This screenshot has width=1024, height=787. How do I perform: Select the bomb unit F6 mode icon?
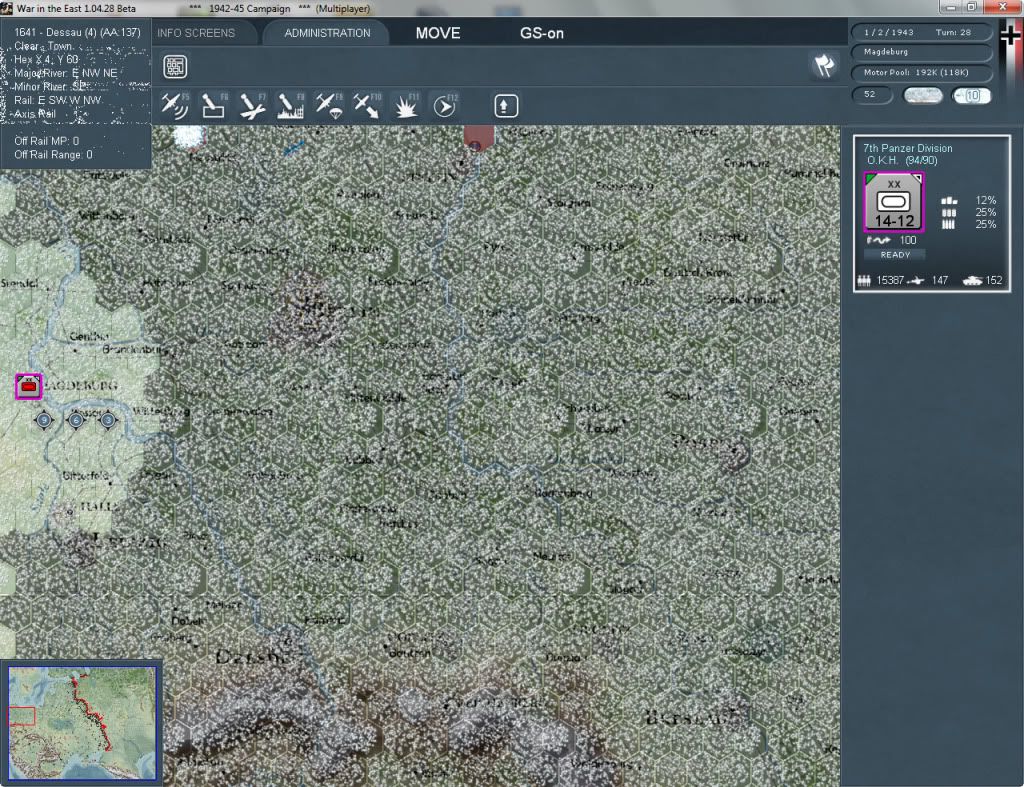(213, 106)
